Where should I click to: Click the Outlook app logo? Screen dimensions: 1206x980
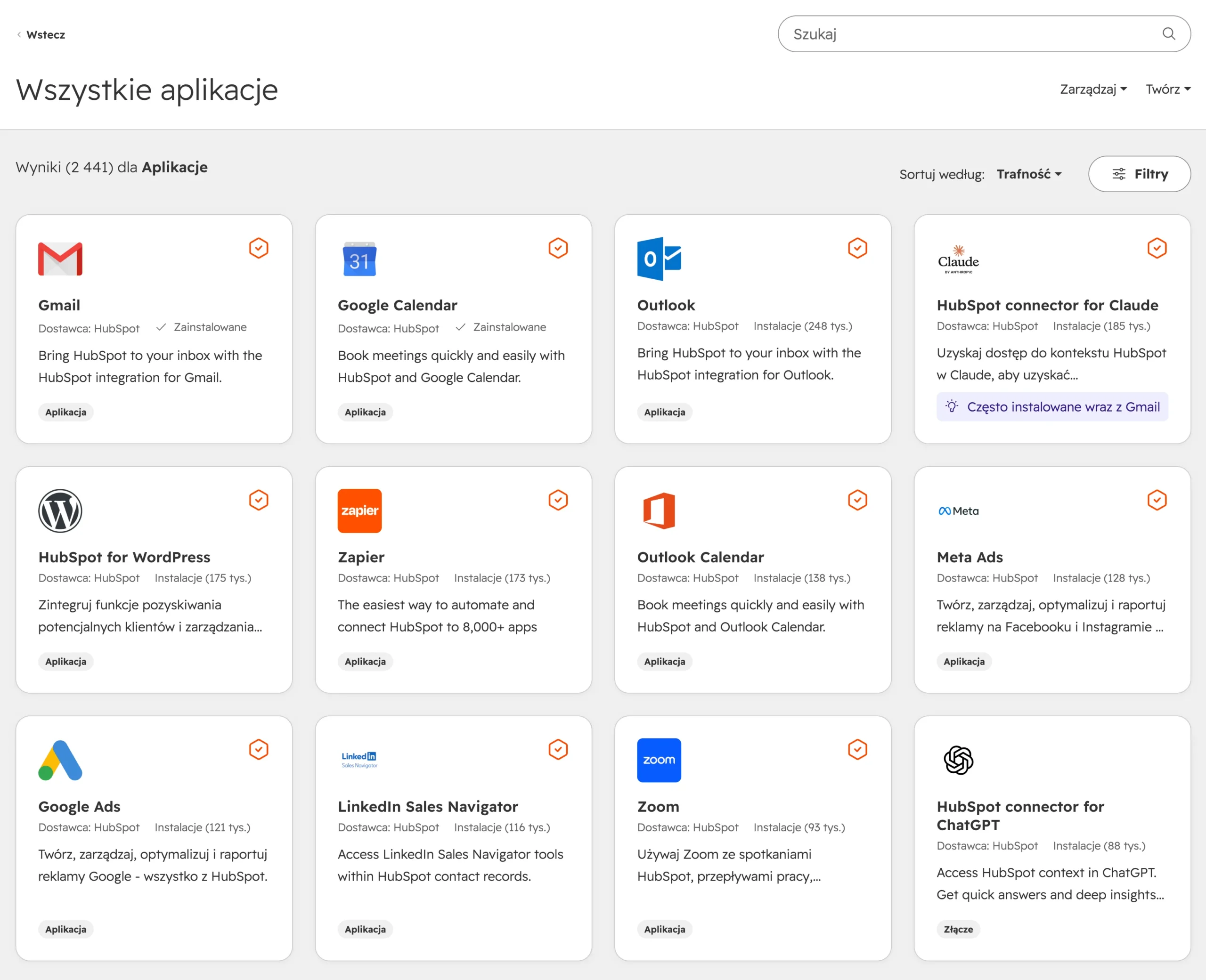[659, 259]
